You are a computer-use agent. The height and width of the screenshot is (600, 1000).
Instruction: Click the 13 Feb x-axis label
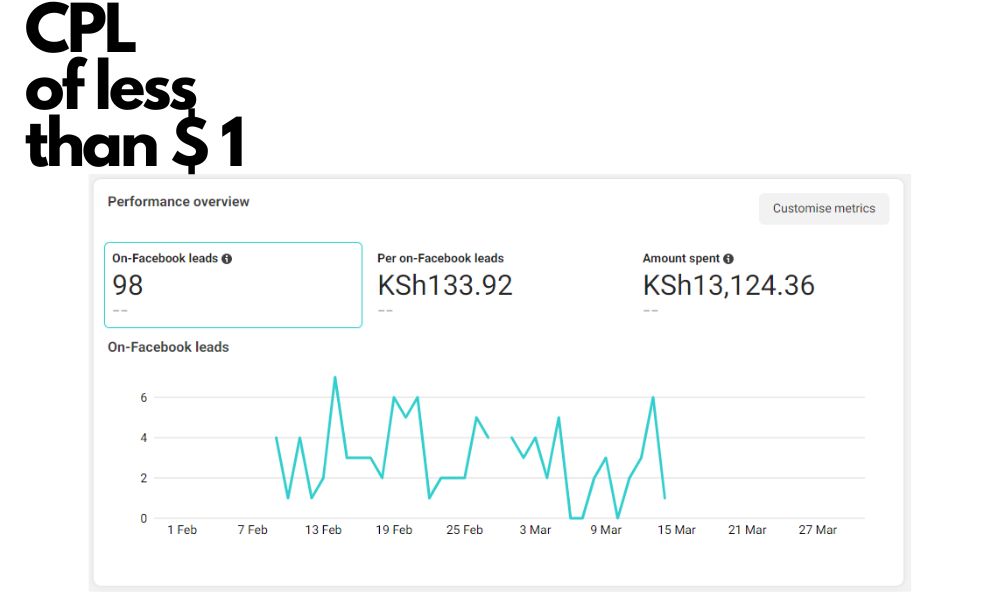pos(323,530)
